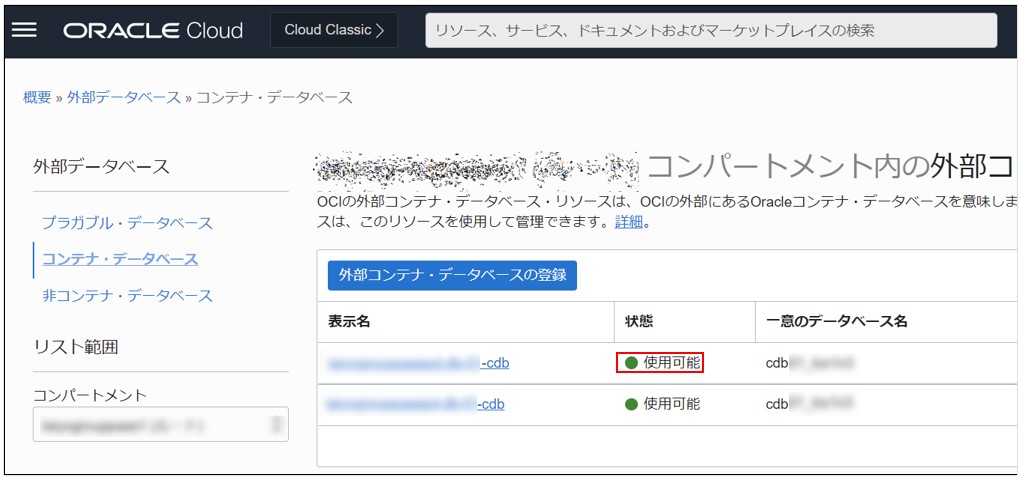Focus the resource and service search field

click(711, 30)
